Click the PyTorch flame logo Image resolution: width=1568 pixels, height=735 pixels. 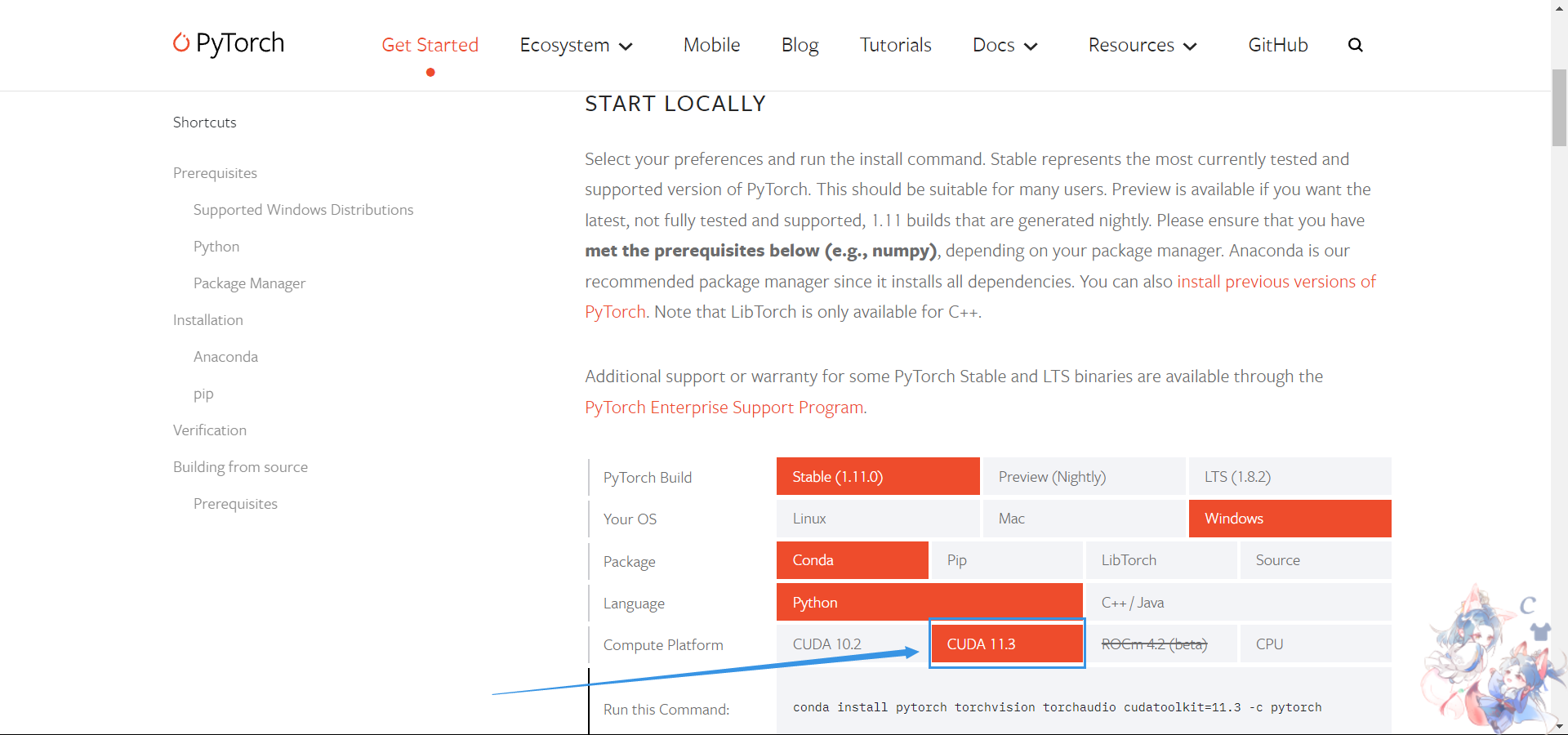pos(181,42)
